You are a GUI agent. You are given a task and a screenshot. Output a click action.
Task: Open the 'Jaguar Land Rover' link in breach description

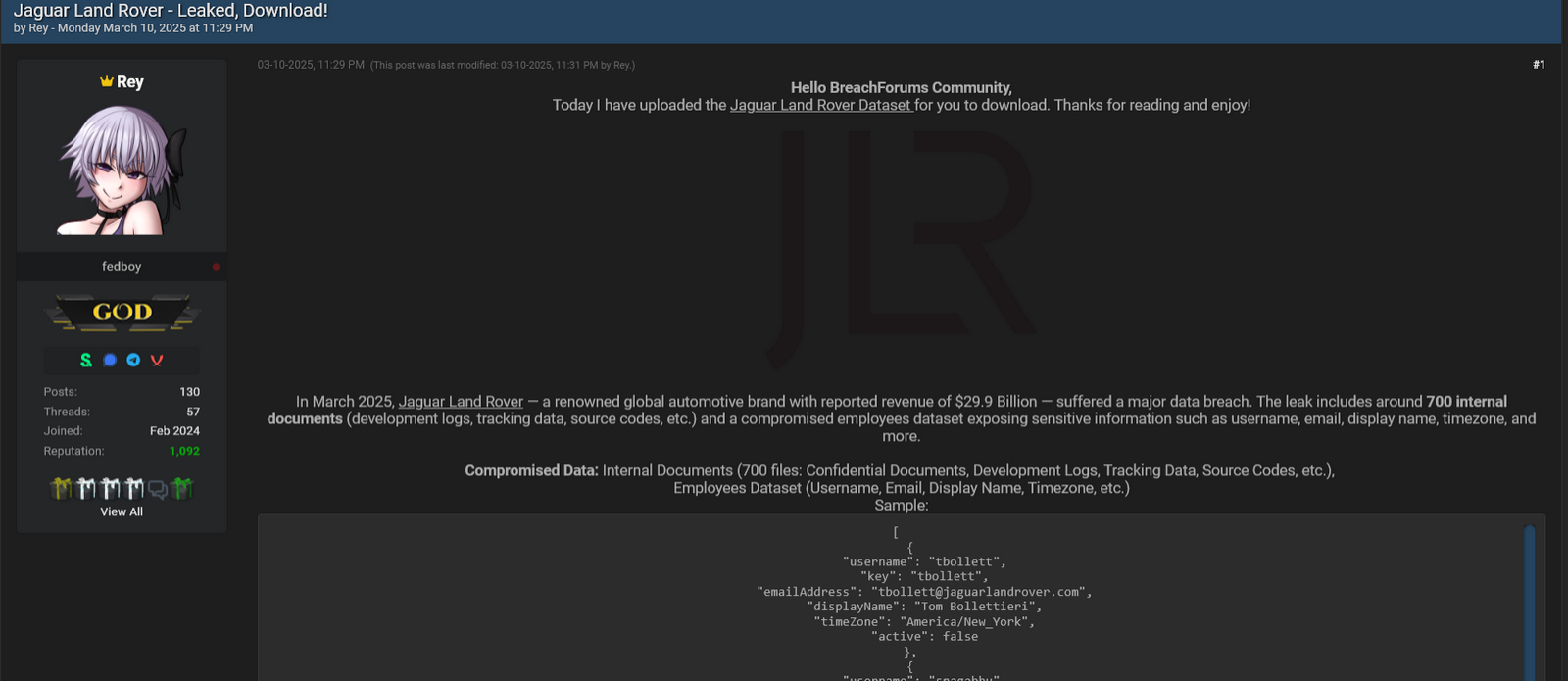click(461, 402)
